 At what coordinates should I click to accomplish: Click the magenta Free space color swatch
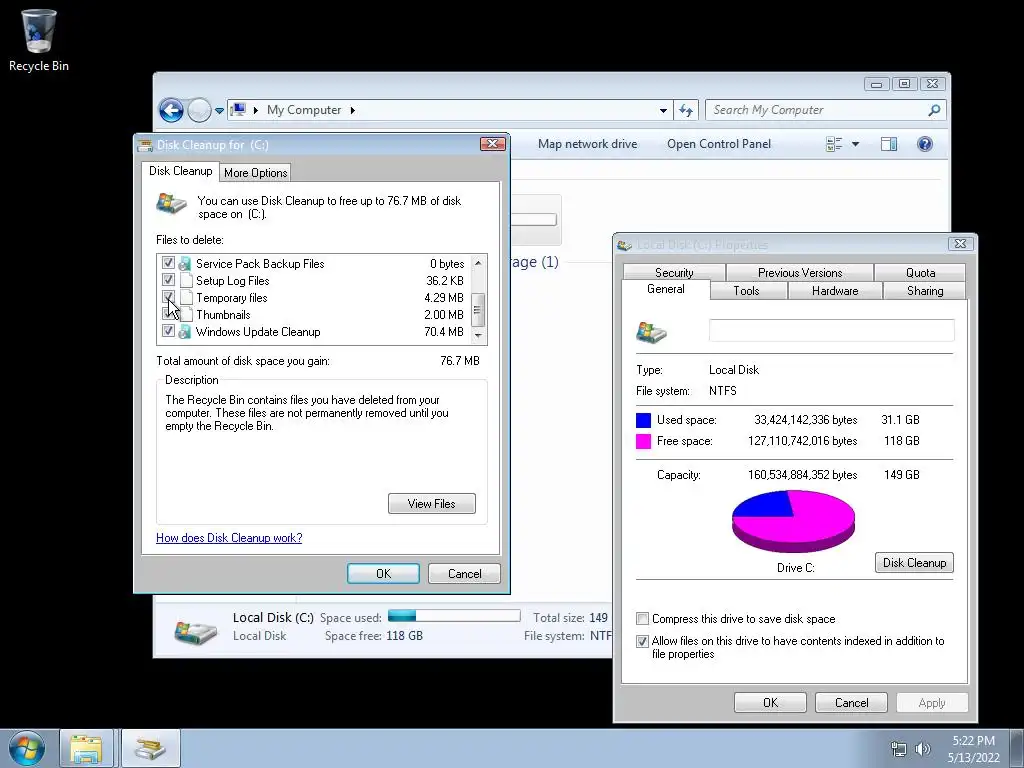click(x=643, y=441)
